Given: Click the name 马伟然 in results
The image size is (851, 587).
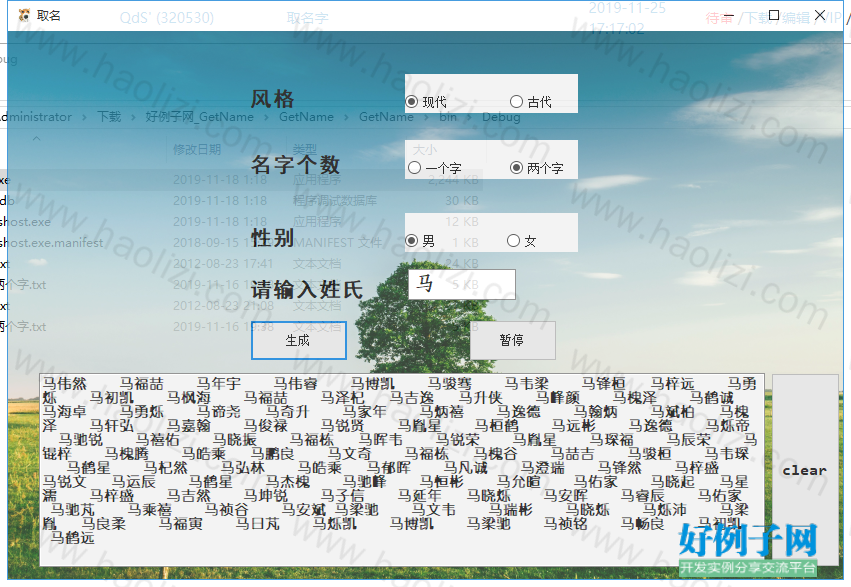Looking at the screenshot, I should (65, 384).
